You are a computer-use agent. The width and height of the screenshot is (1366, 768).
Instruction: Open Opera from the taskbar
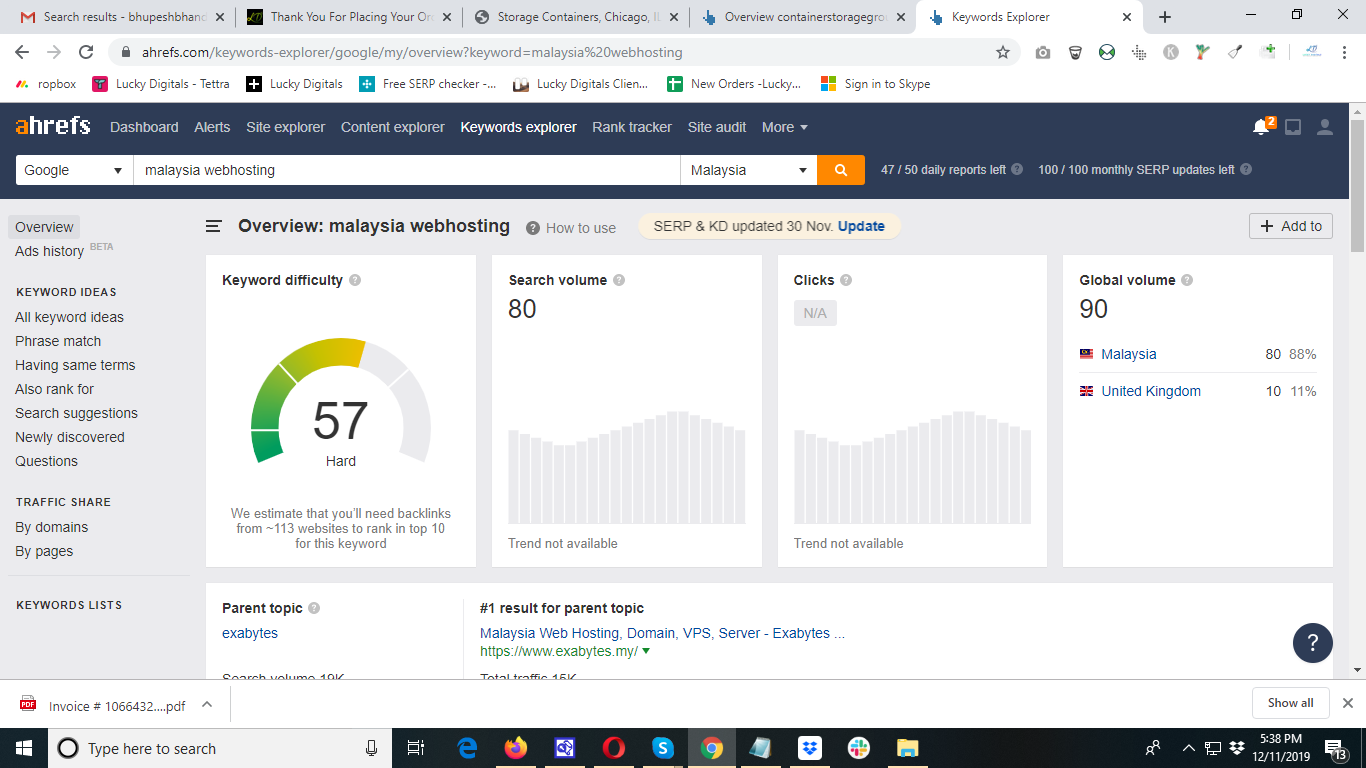[614, 748]
